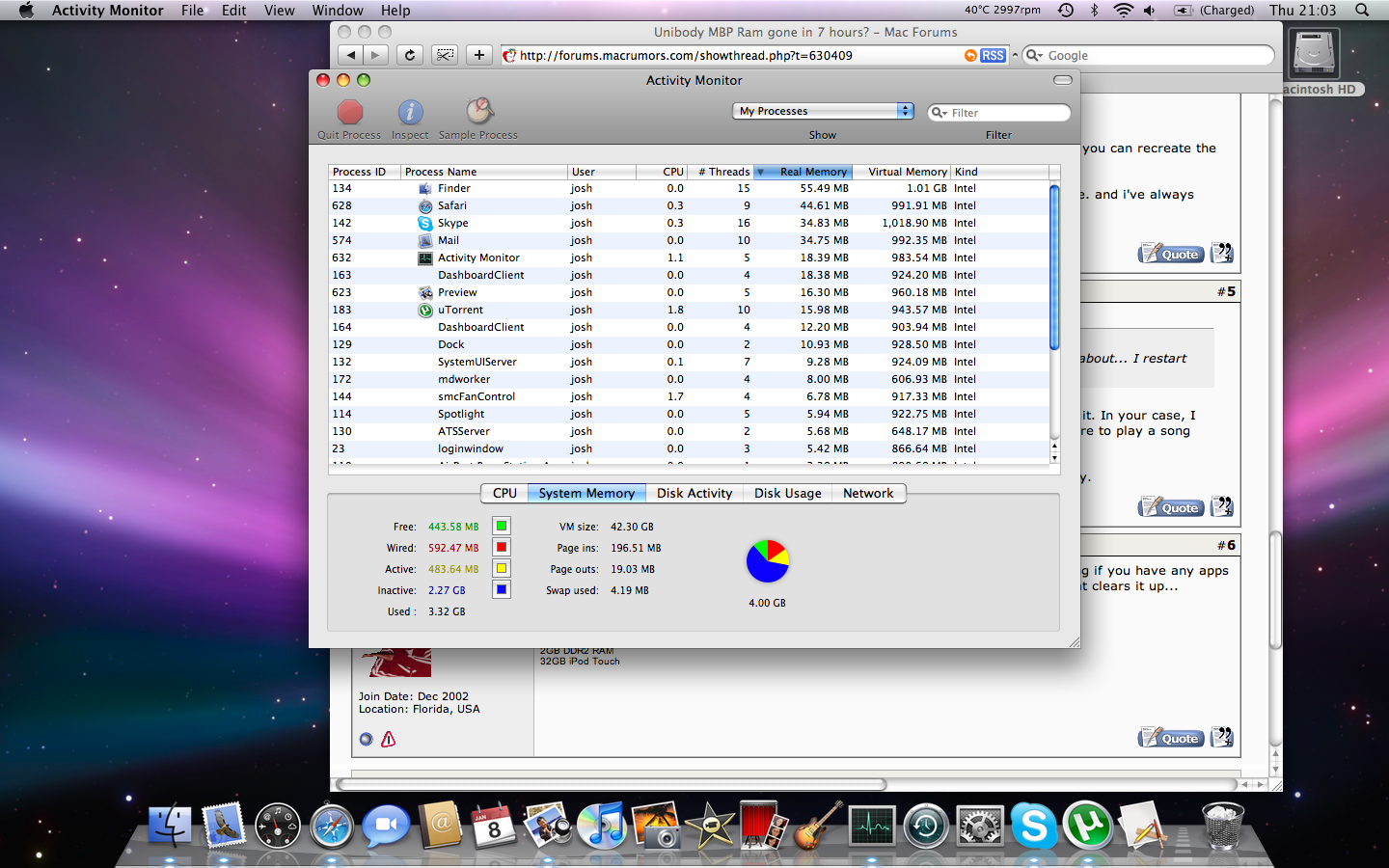This screenshot has height=868, width=1389.
Task: Switch to the CPU tab
Action: click(504, 493)
